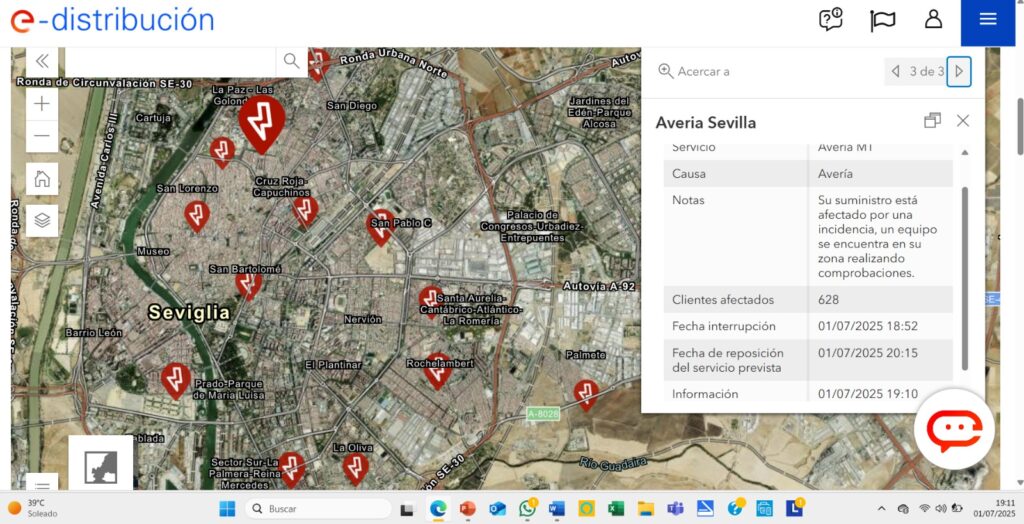Viewport: 1024px width, 524px height.
Task: Click the 'Averia Sevilla' popup title
Action: (705, 123)
